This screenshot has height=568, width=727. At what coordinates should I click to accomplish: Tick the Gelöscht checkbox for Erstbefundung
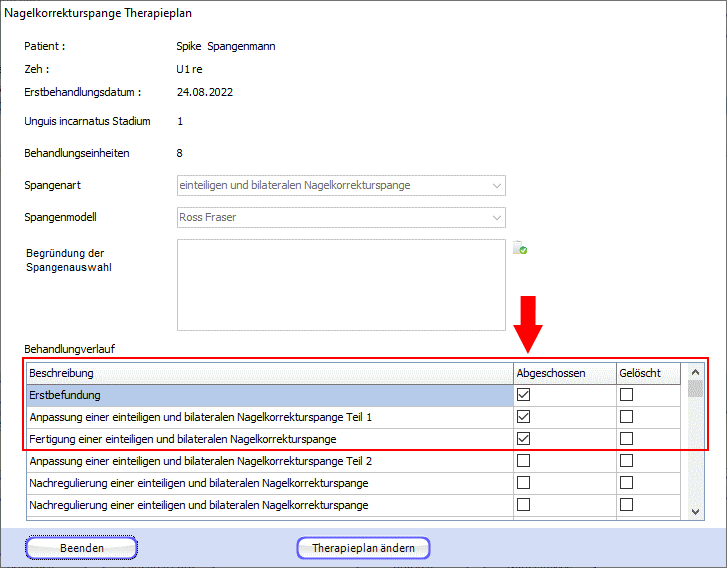[x=627, y=395]
